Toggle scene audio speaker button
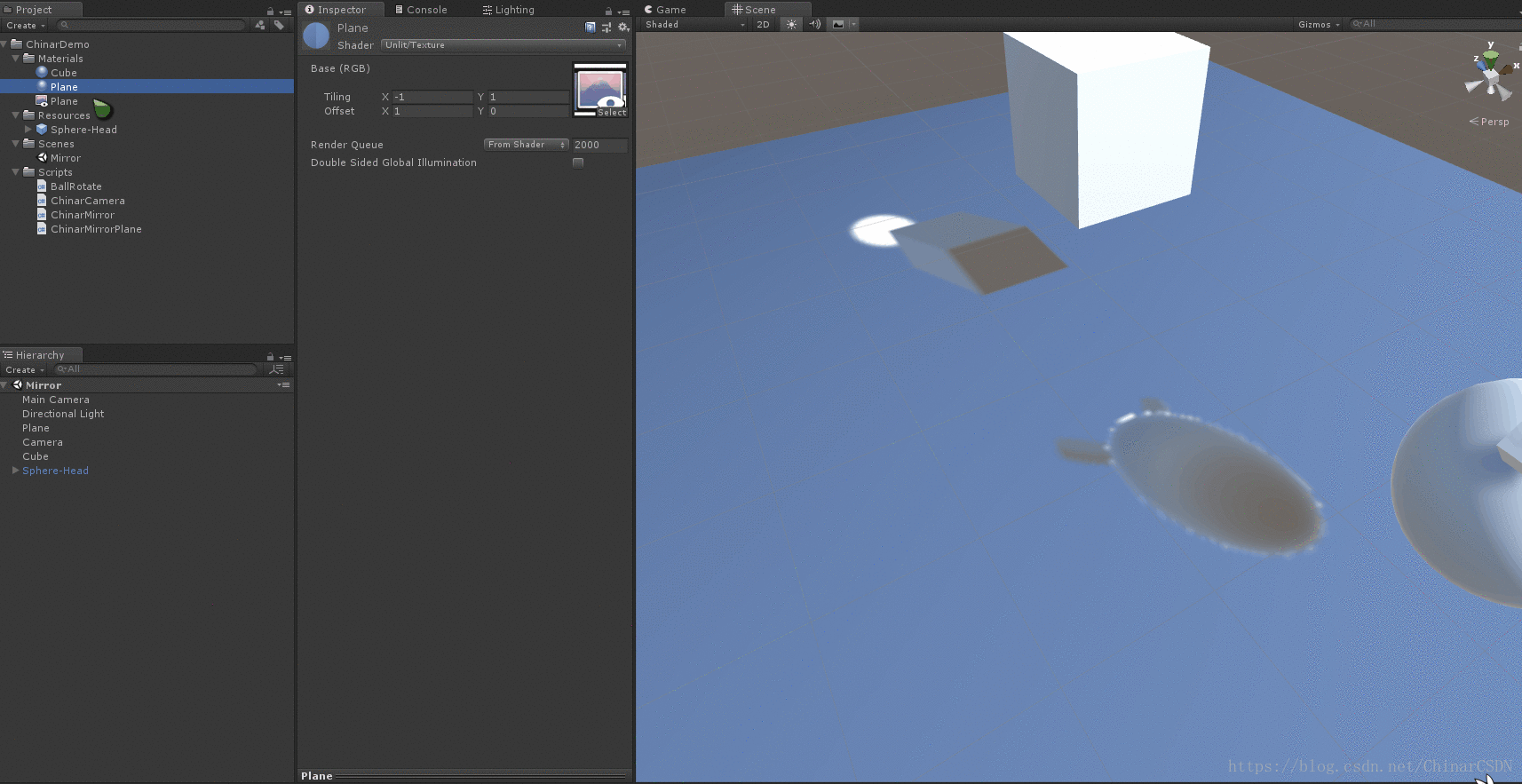This screenshot has height=784, width=1522. pyautogui.click(x=815, y=25)
